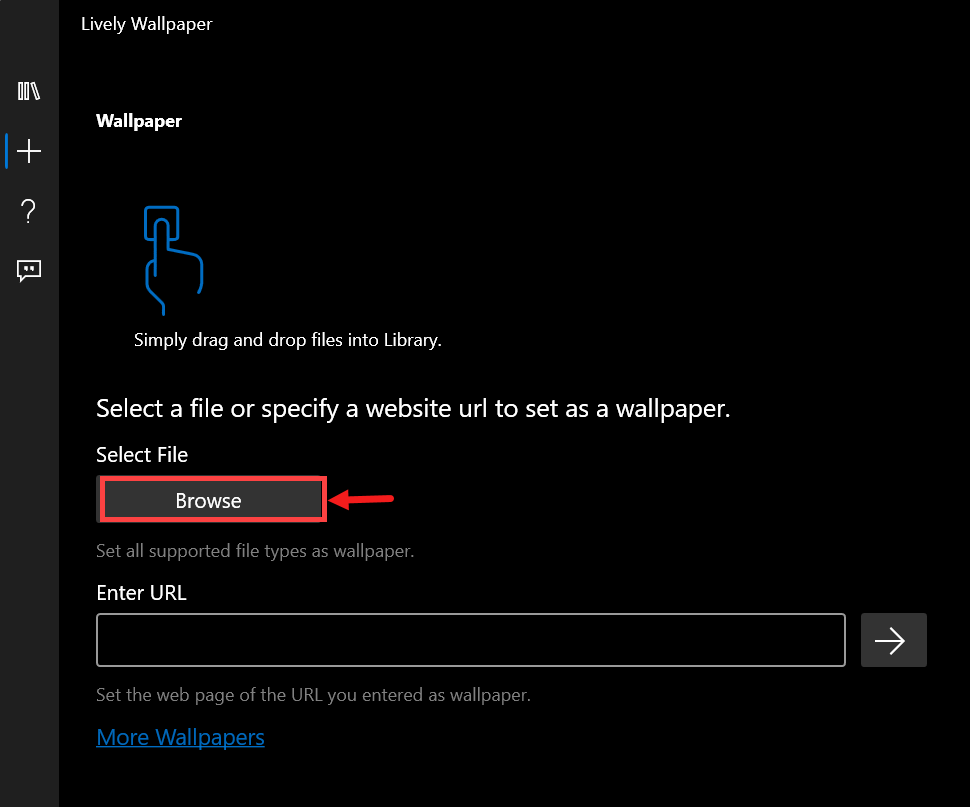
Task: Submit URL with the arrow button
Action: click(893, 640)
